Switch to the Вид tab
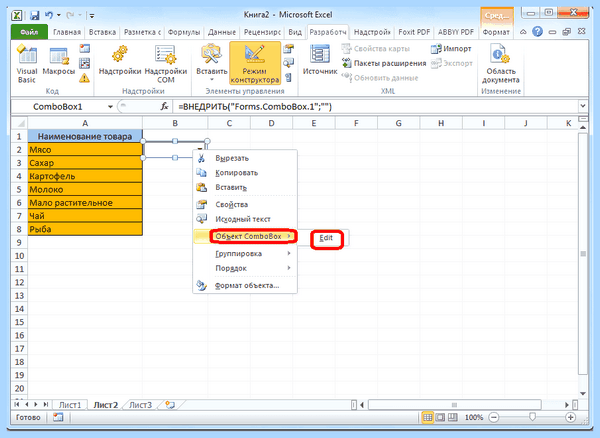This screenshot has width=600, height=438. tap(295, 32)
